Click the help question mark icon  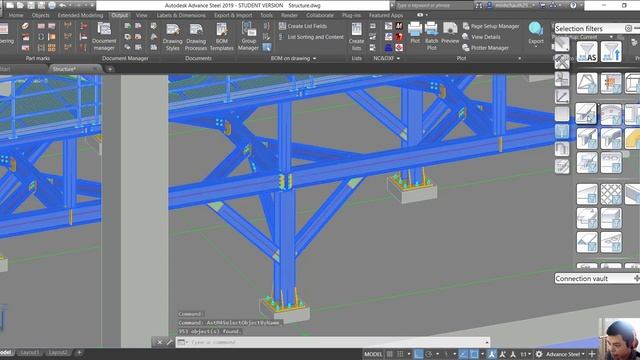[573, 5]
